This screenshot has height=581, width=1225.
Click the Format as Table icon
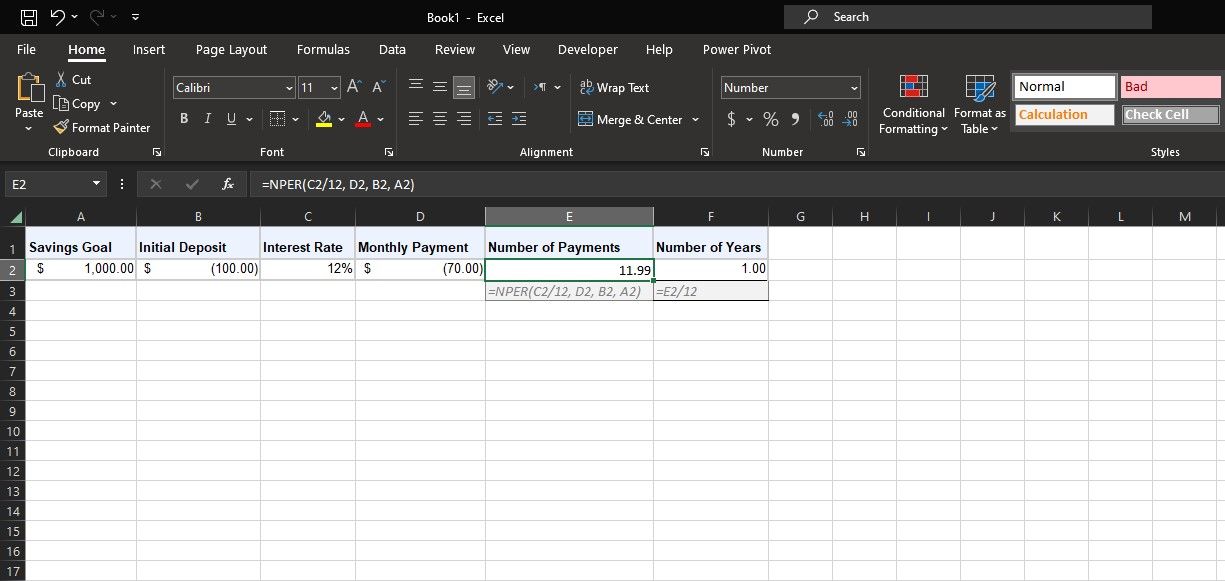(x=979, y=104)
